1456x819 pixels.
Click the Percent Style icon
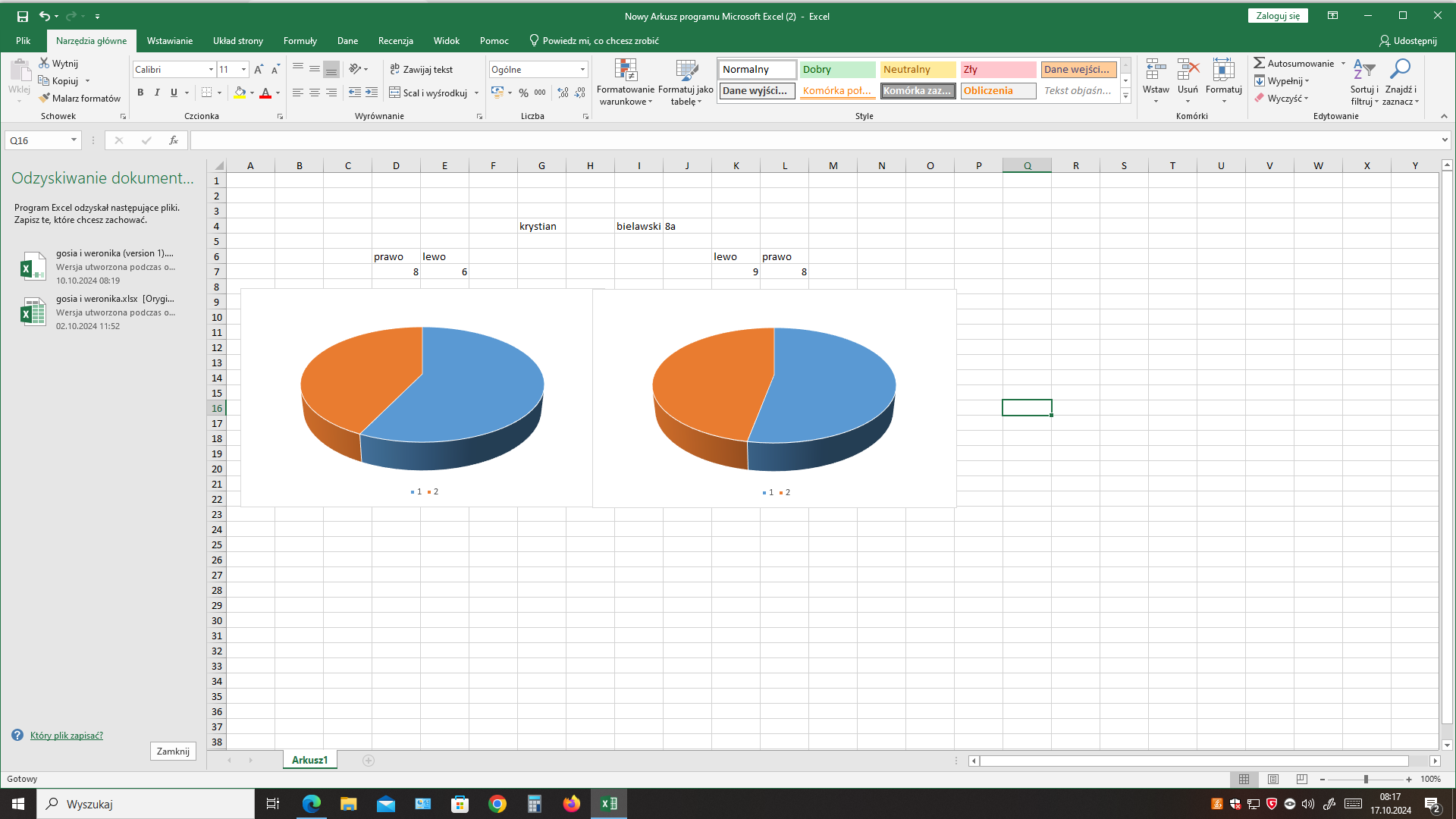pos(523,93)
